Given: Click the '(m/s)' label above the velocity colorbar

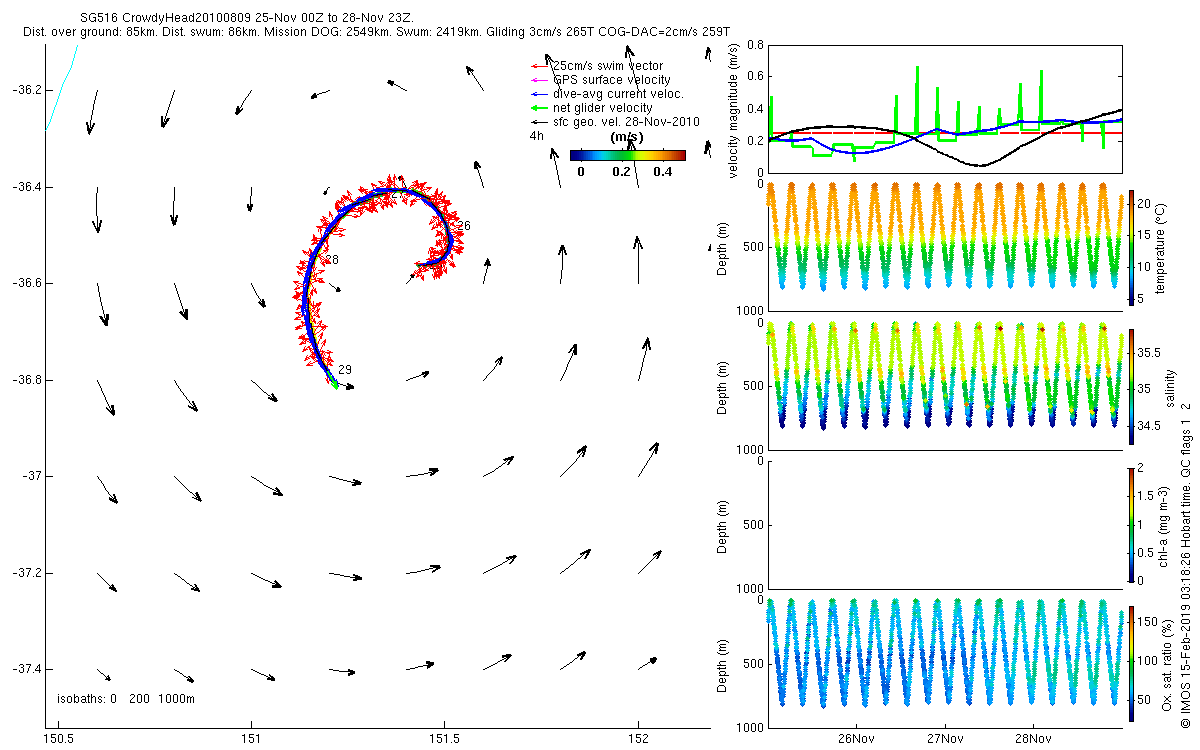Looking at the screenshot, I should [x=626, y=137].
